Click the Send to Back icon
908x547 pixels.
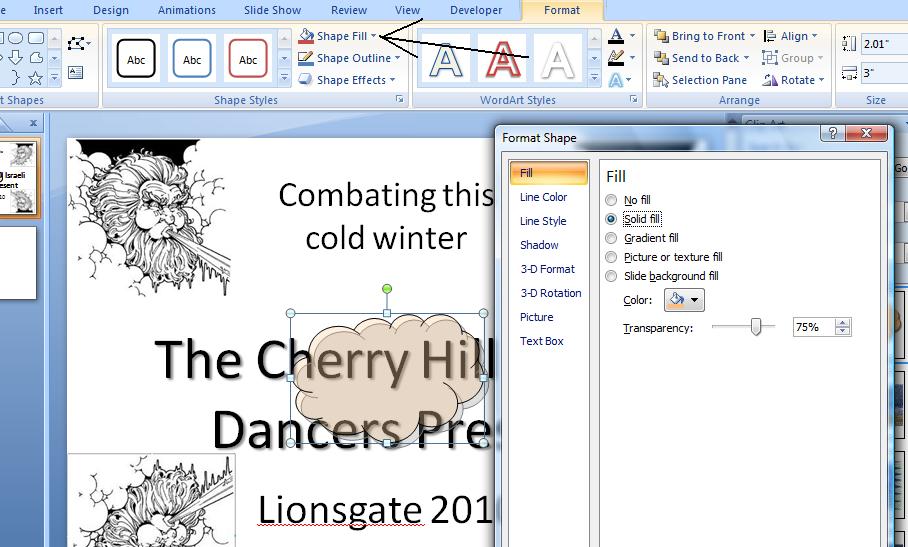click(661, 58)
